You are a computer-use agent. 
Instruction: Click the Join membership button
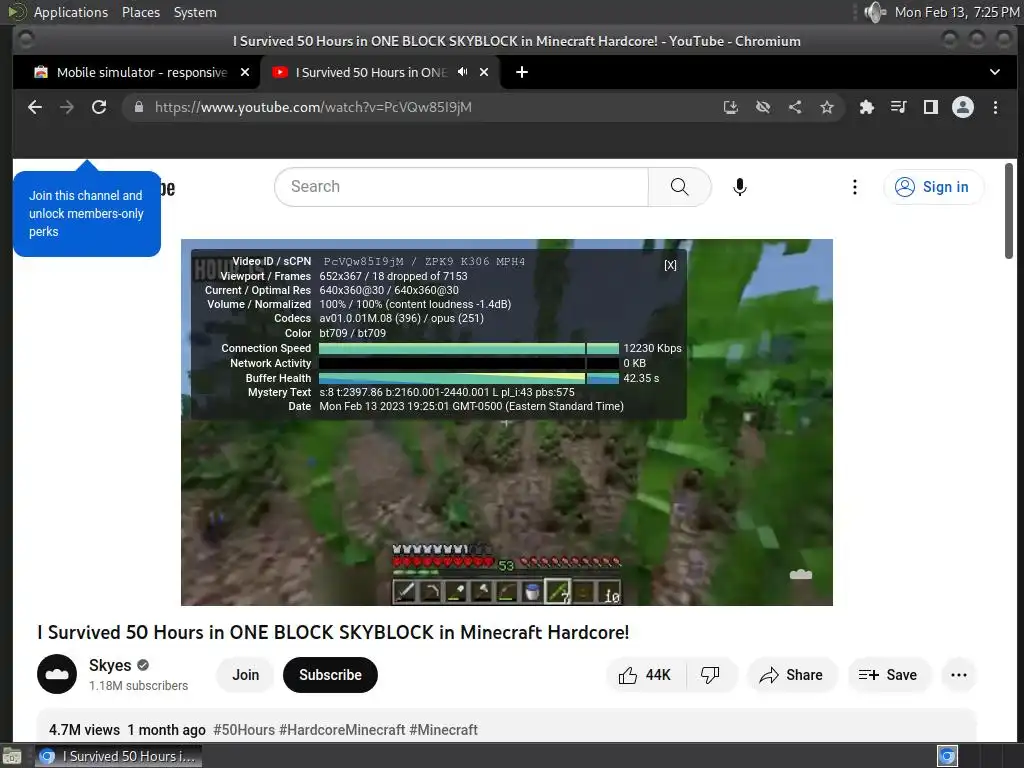coord(246,675)
